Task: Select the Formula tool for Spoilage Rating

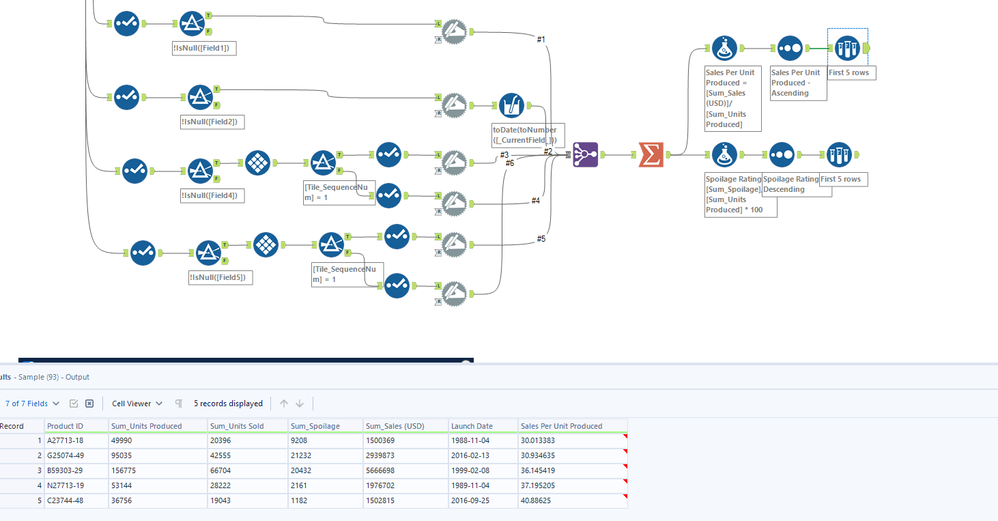Action: click(724, 155)
